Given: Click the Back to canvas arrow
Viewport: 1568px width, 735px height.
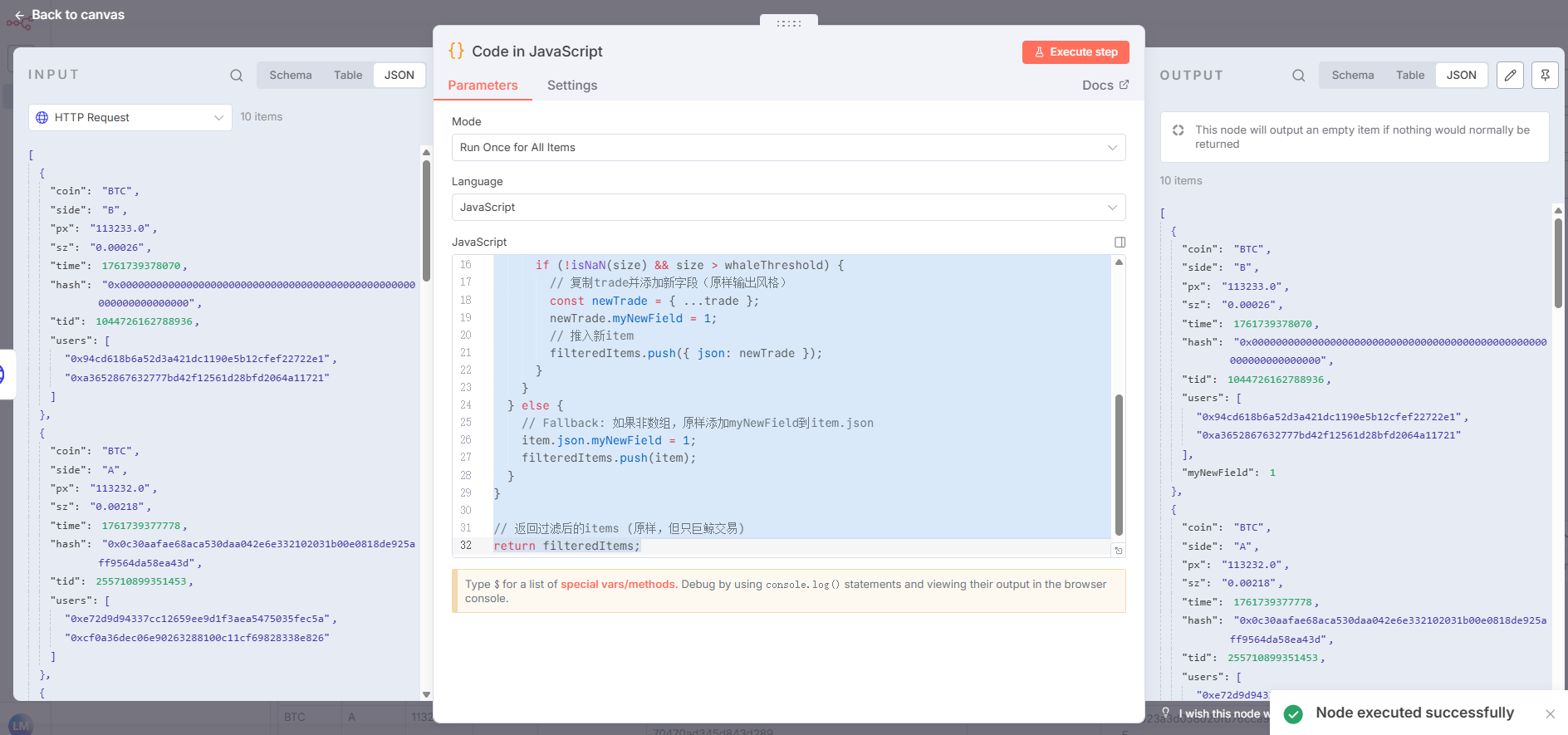Looking at the screenshot, I should click(19, 15).
